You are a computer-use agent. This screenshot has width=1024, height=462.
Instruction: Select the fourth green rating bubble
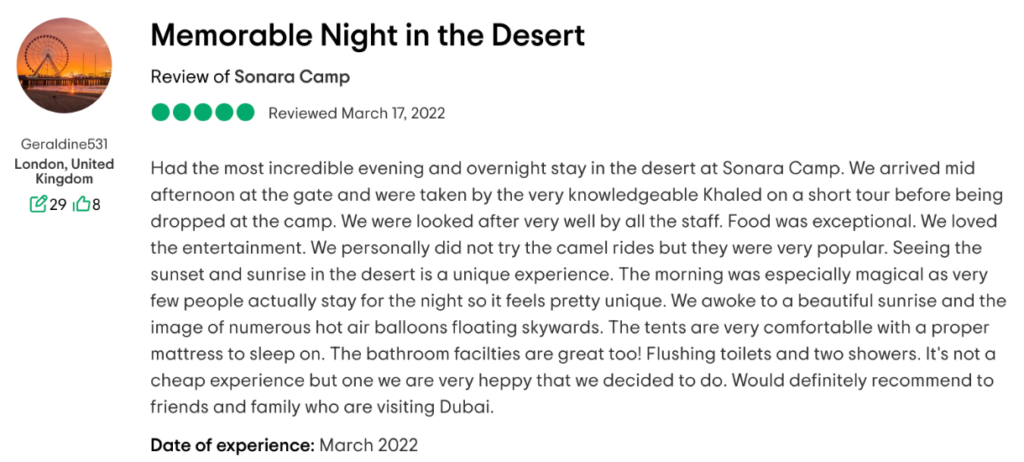[x=224, y=113]
